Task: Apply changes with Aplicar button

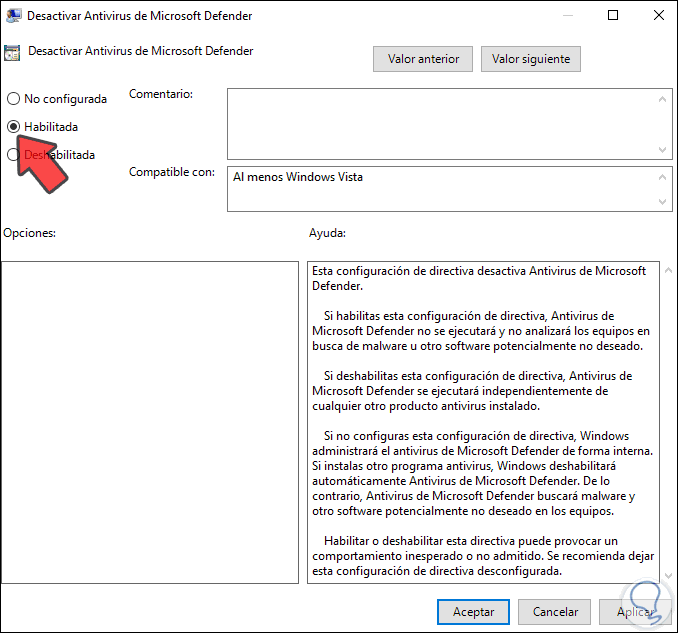Action: [x=635, y=612]
